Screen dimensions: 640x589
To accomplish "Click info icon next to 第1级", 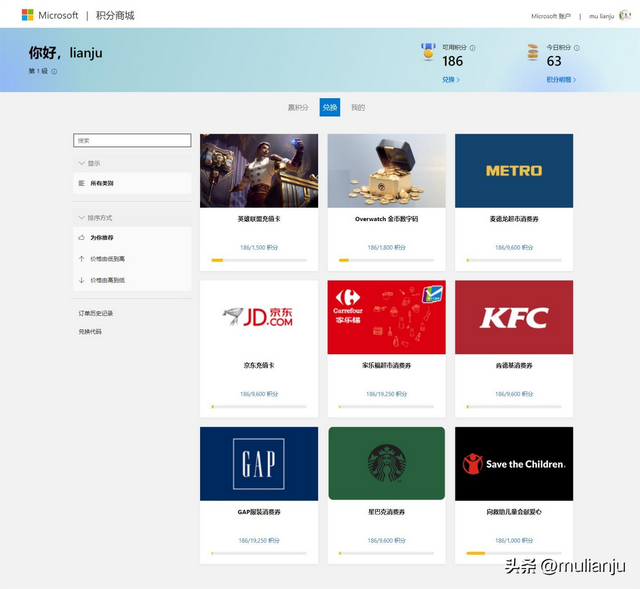I will [x=54, y=71].
